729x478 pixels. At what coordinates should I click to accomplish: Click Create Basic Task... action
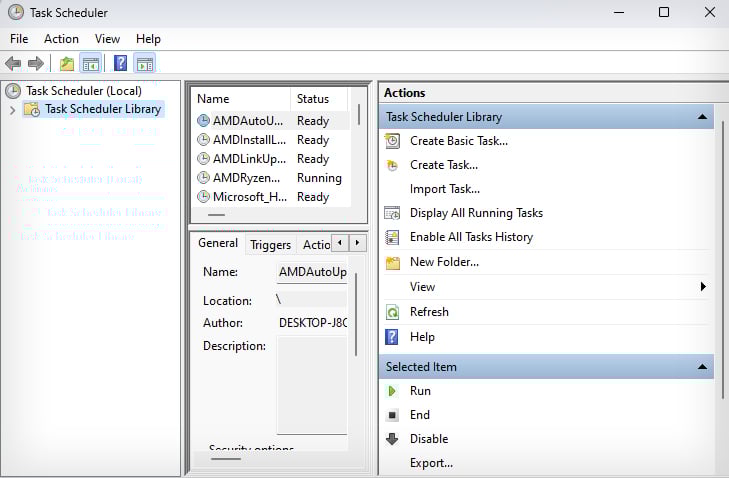458,141
